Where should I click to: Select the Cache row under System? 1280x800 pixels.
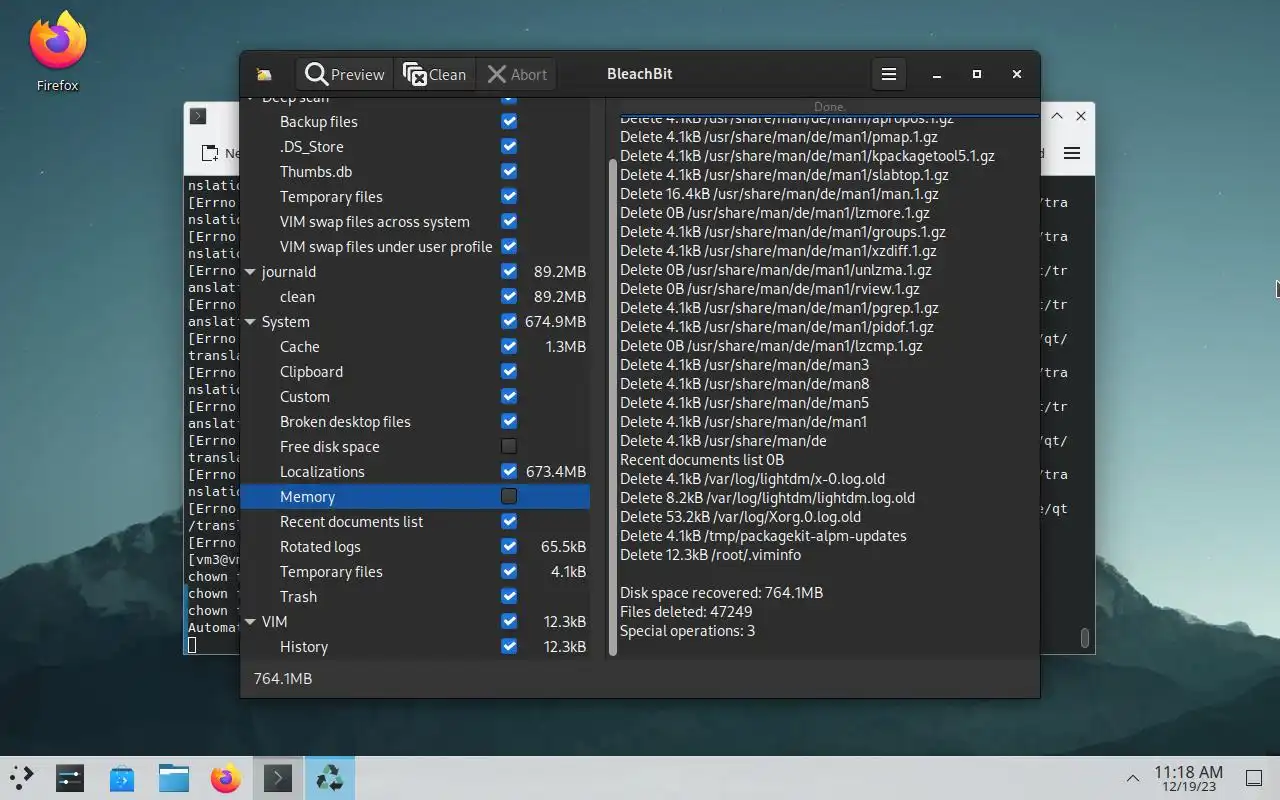pos(415,346)
